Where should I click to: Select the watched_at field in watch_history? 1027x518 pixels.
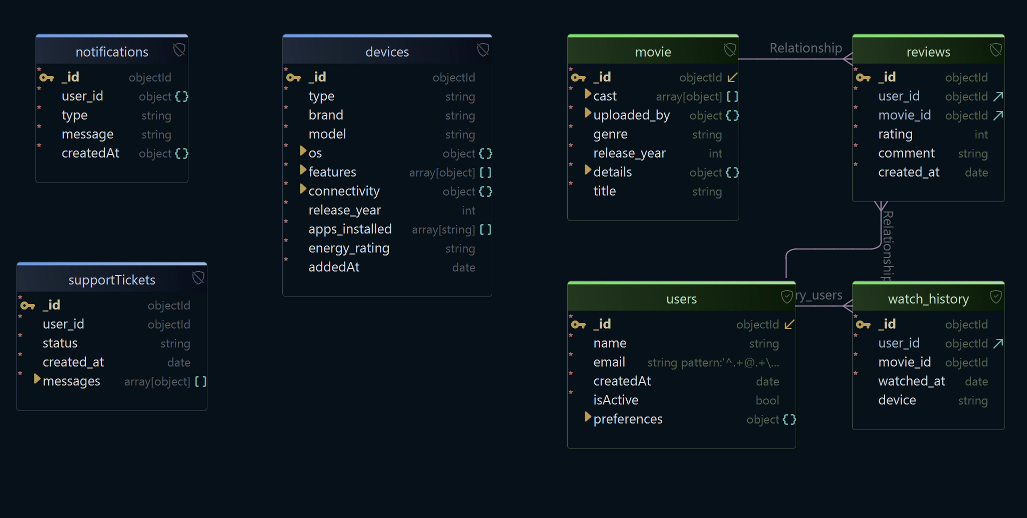tap(928, 381)
